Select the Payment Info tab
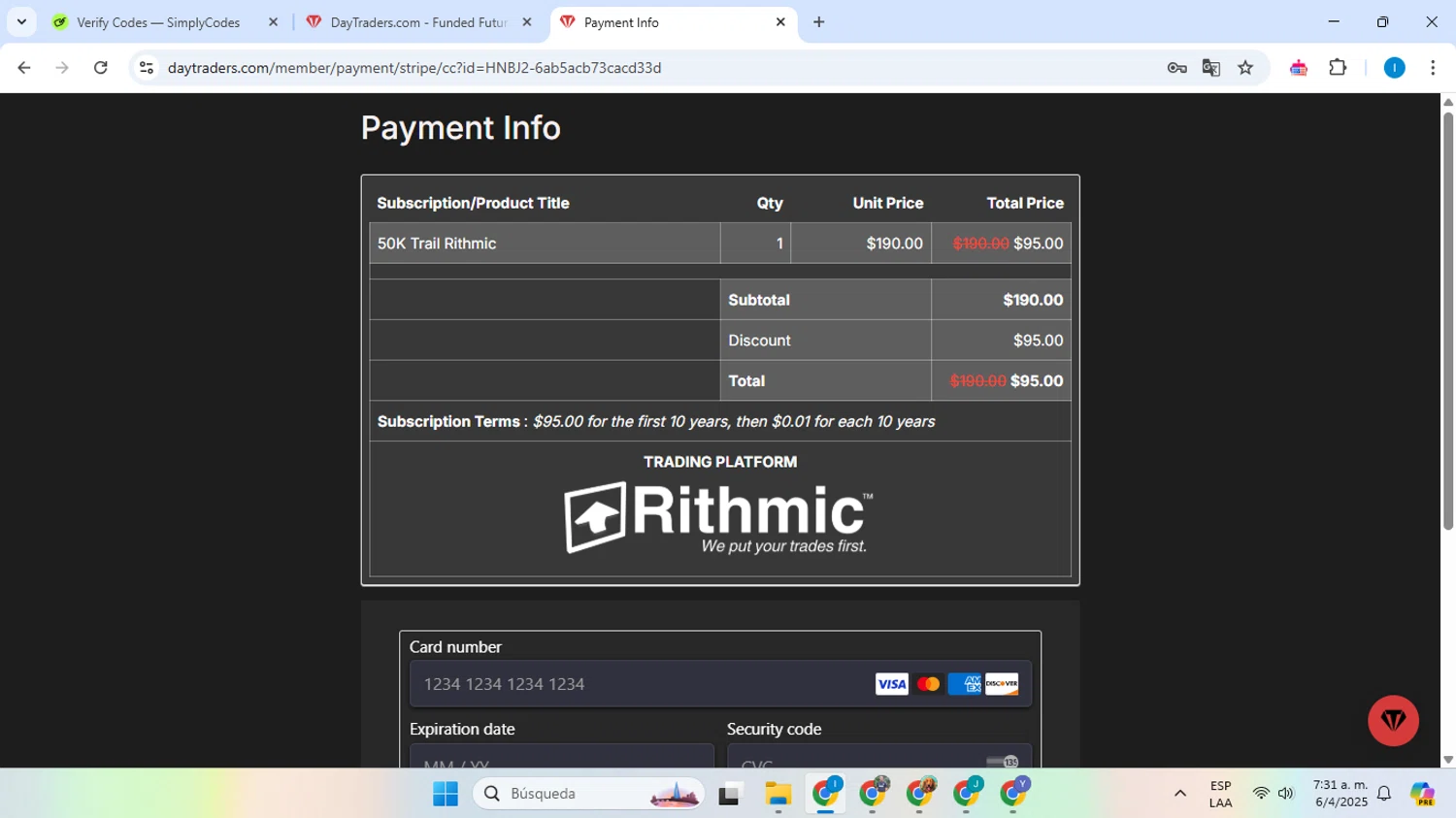 (x=673, y=22)
